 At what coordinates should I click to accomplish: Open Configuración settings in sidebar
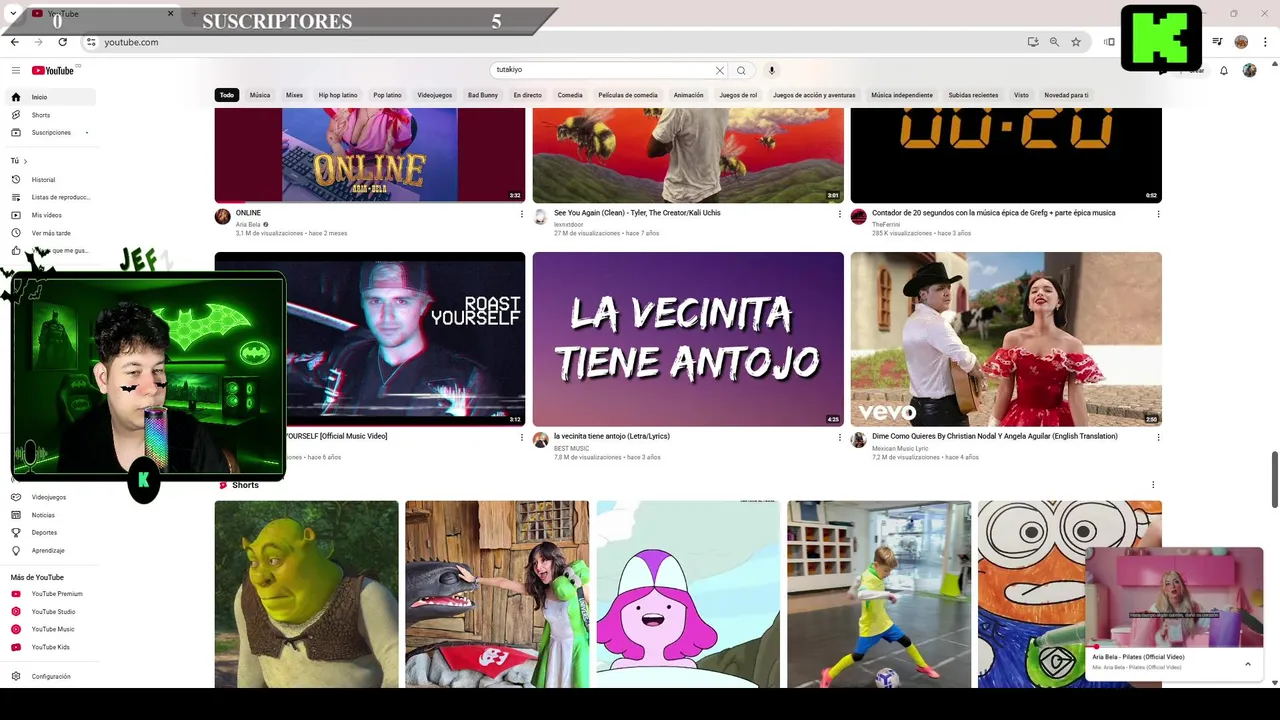click(x=52, y=677)
